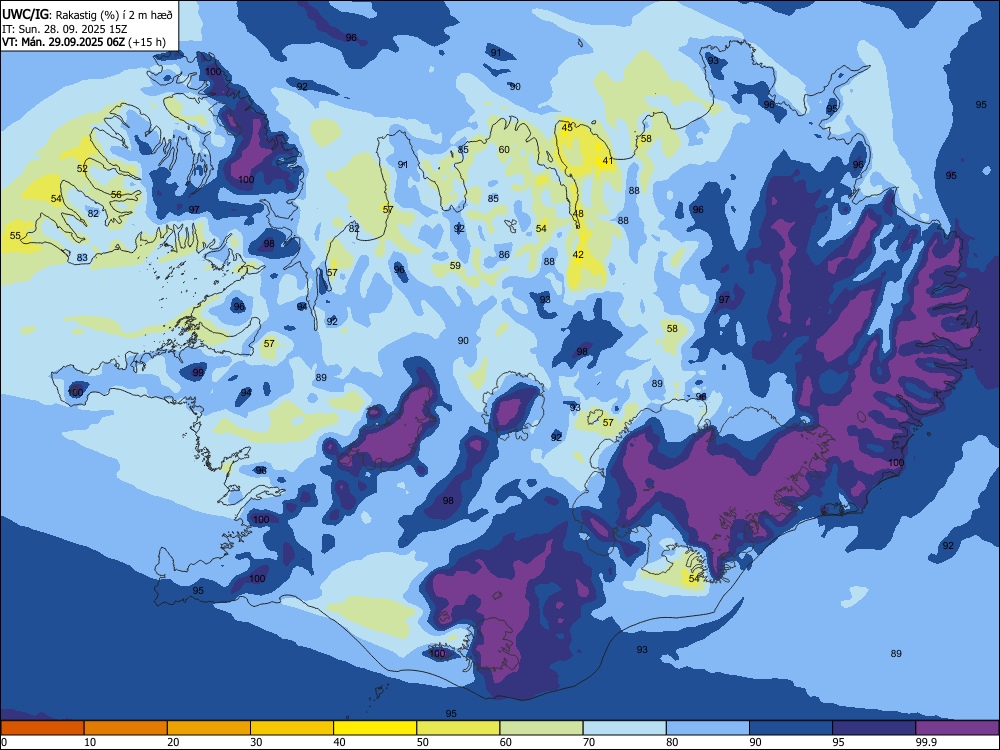Click the legend tick label '0'

[3, 742]
